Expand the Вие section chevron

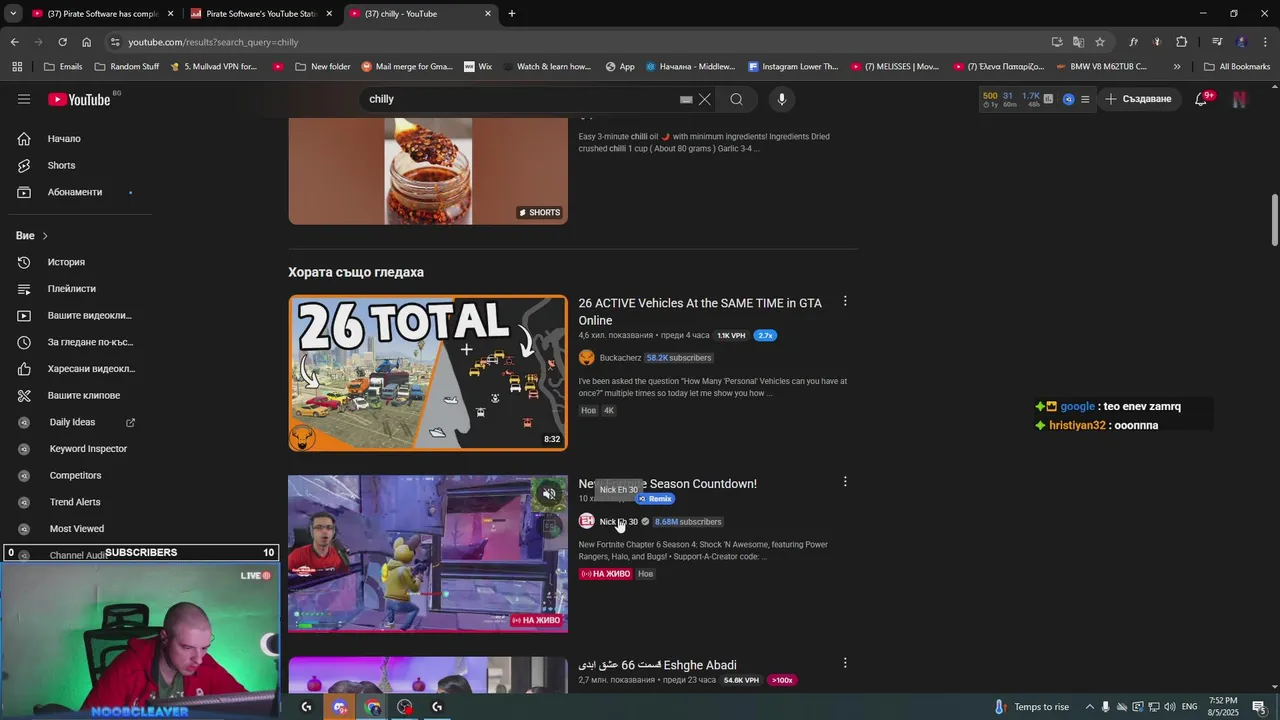click(45, 236)
